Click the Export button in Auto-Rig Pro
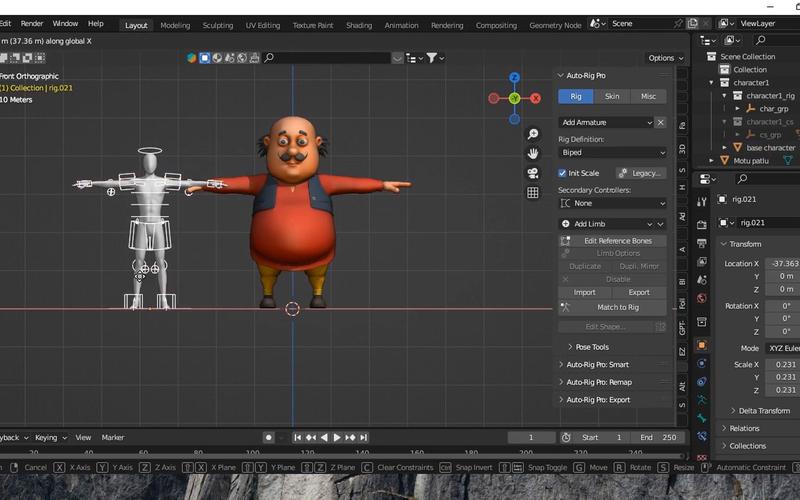This screenshot has width=800, height=500. 639,292
